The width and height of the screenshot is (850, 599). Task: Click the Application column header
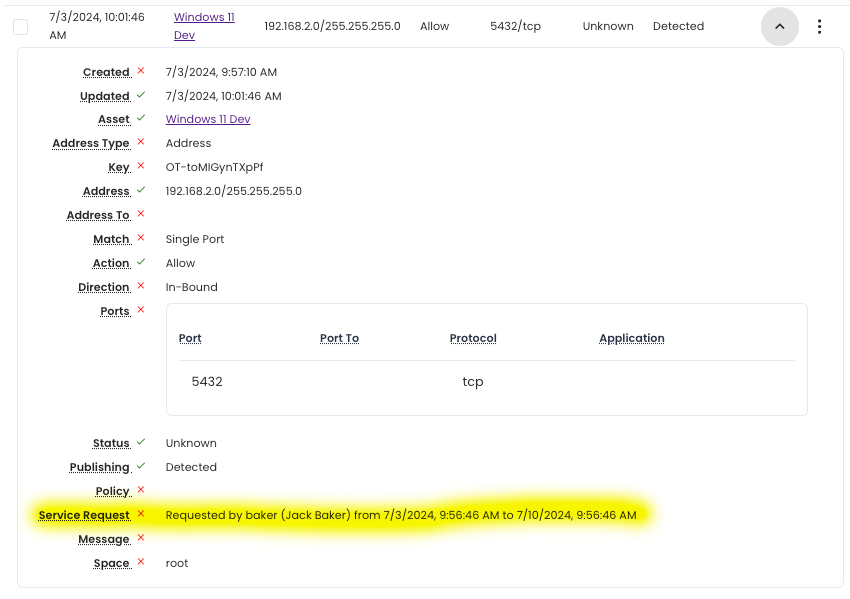point(631,338)
